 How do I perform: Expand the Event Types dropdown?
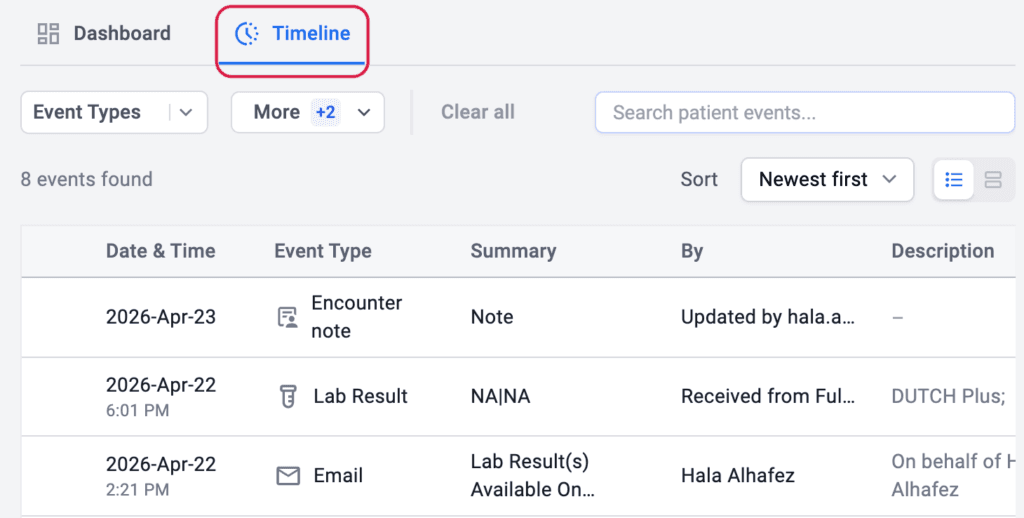click(x=114, y=112)
